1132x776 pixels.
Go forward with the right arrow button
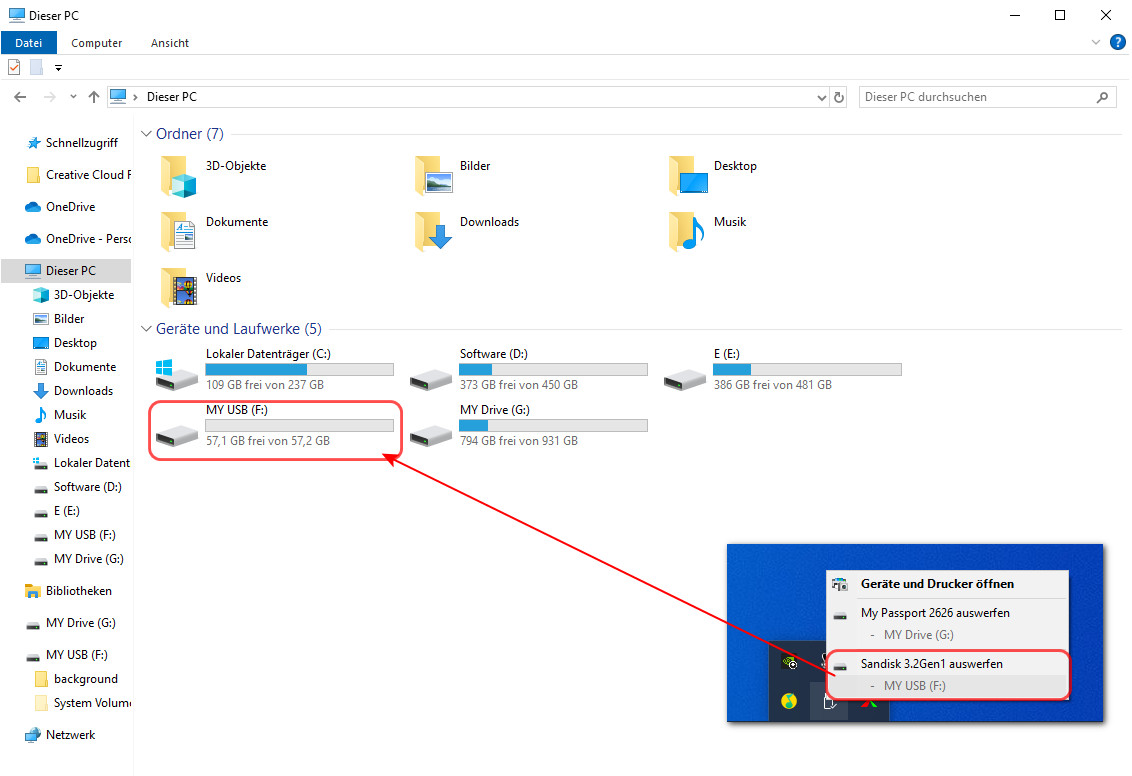(x=49, y=97)
